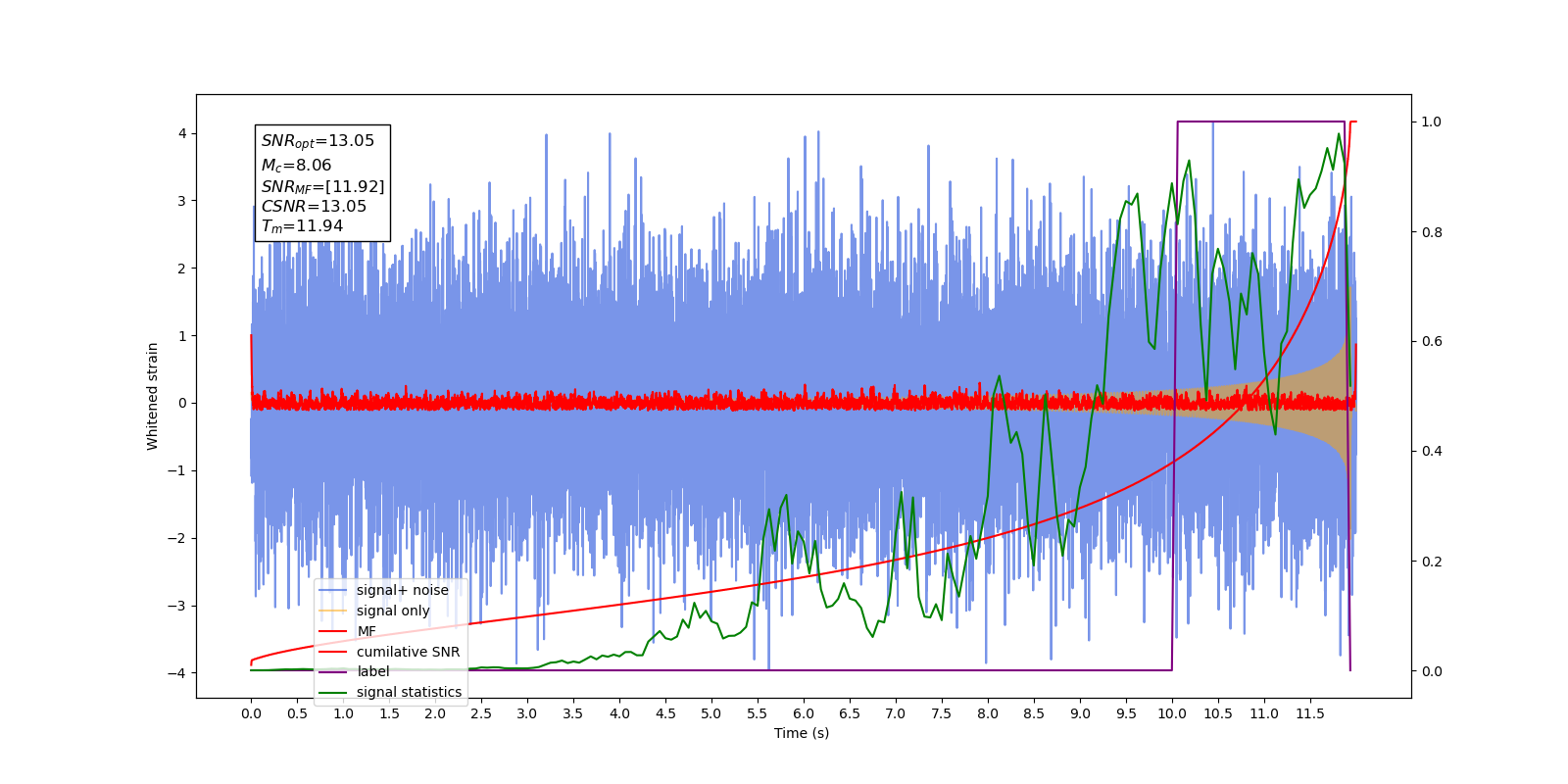
Task: Click x-axis tick label 10.0
Action: pyautogui.click(x=1172, y=713)
